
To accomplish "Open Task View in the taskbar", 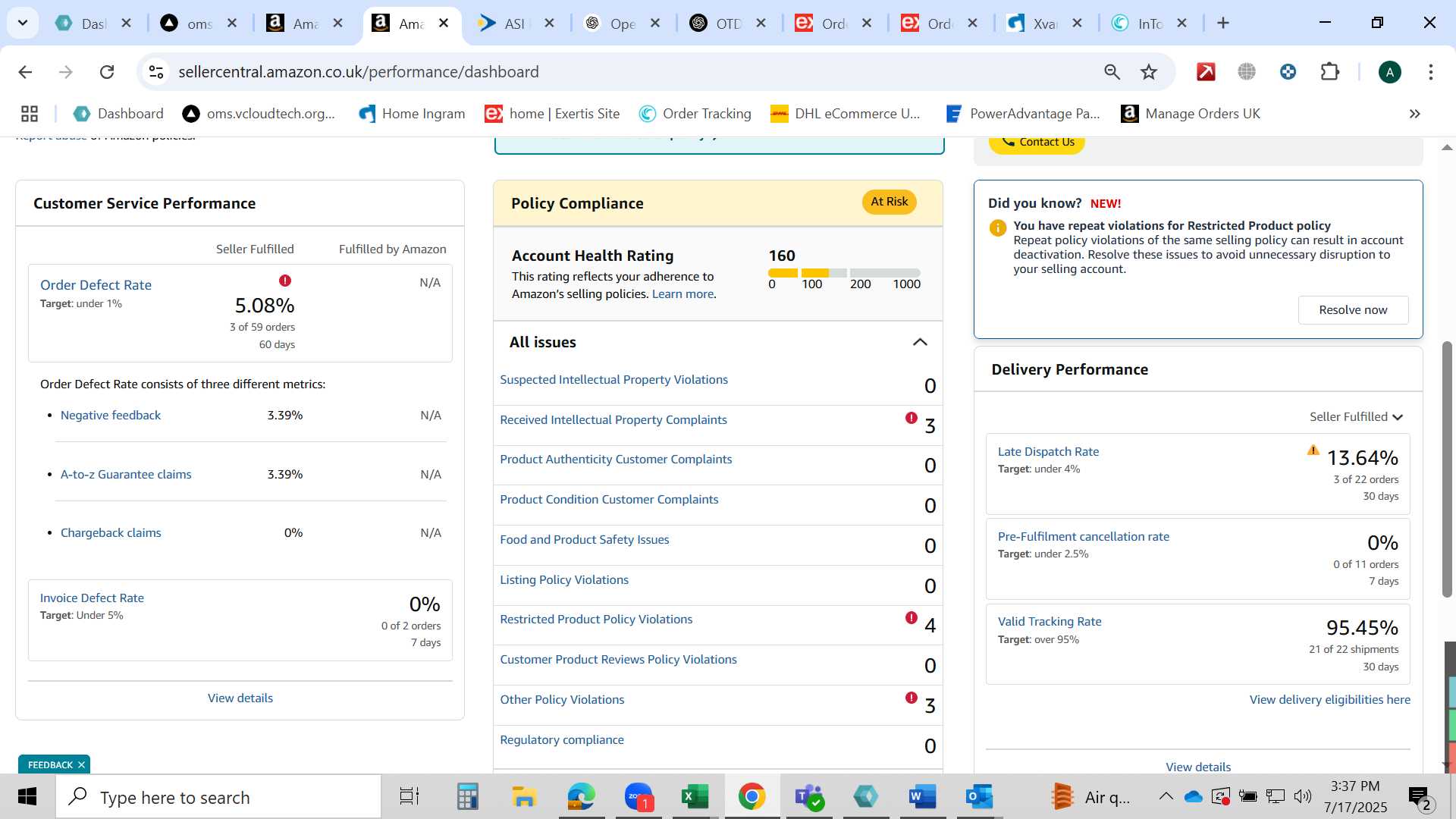I will [x=409, y=797].
